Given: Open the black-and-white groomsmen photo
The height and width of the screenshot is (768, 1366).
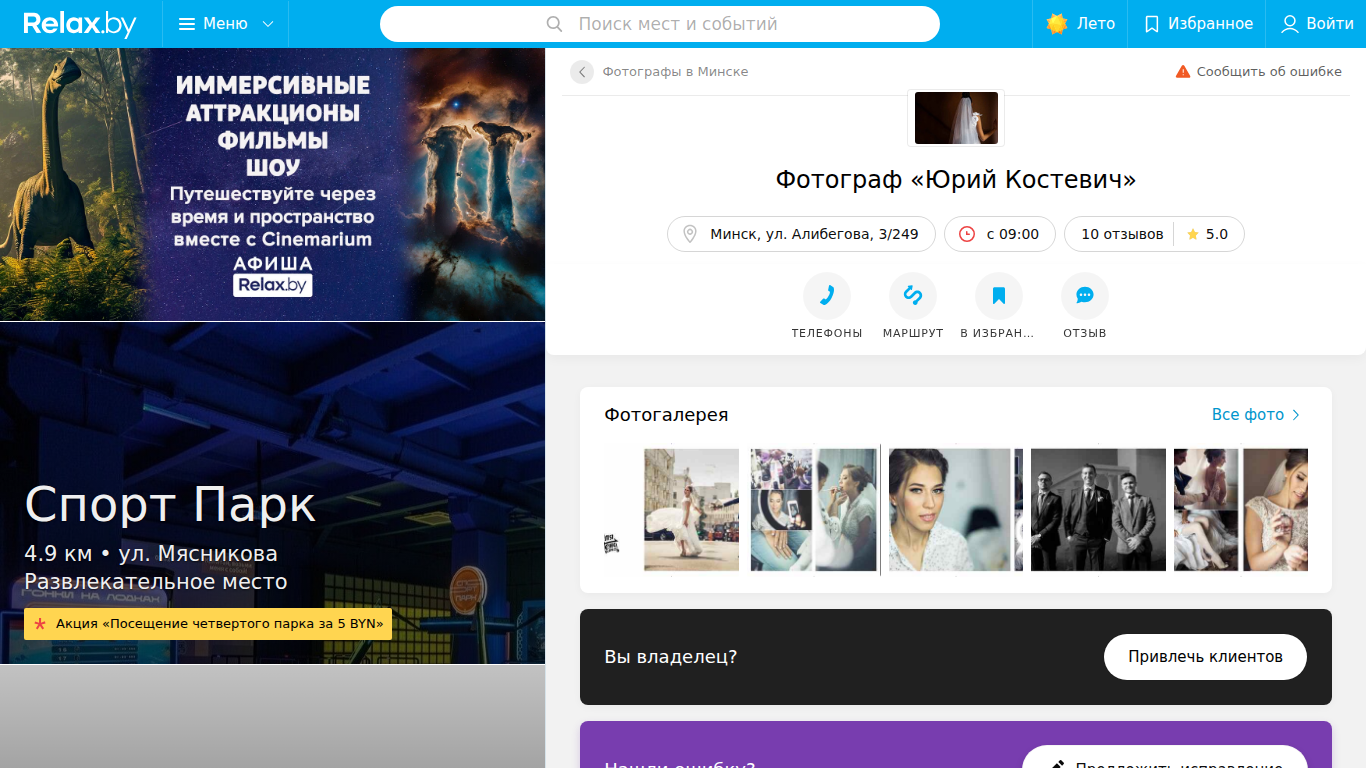Looking at the screenshot, I should 1098,510.
